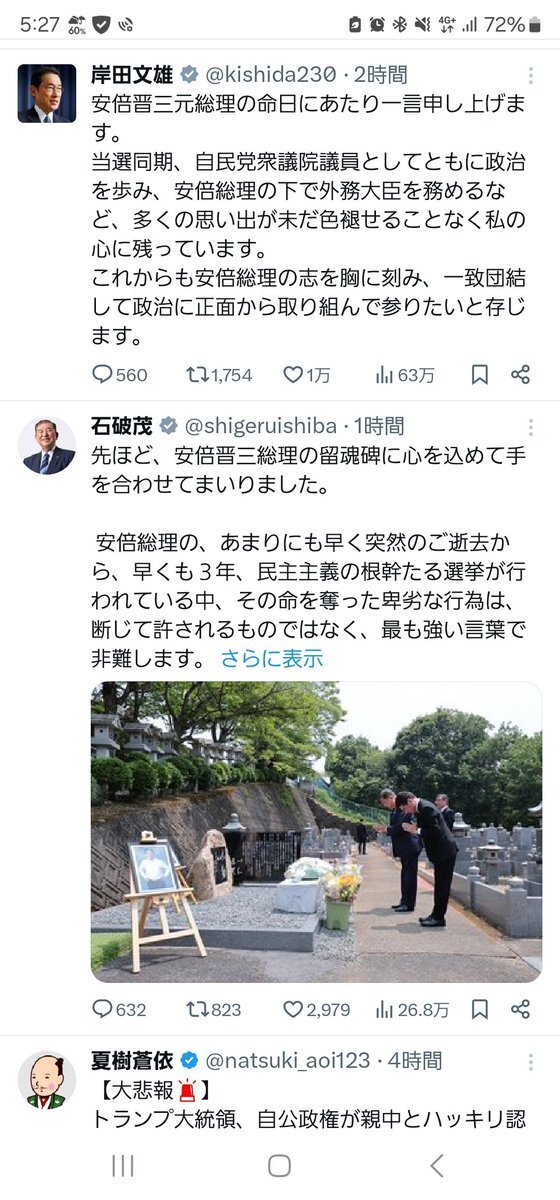Image resolution: width=560 pixels, height=1200 pixels.
Task: Open the cemetery photo in 石破茂's post
Action: pyautogui.click(x=316, y=832)
